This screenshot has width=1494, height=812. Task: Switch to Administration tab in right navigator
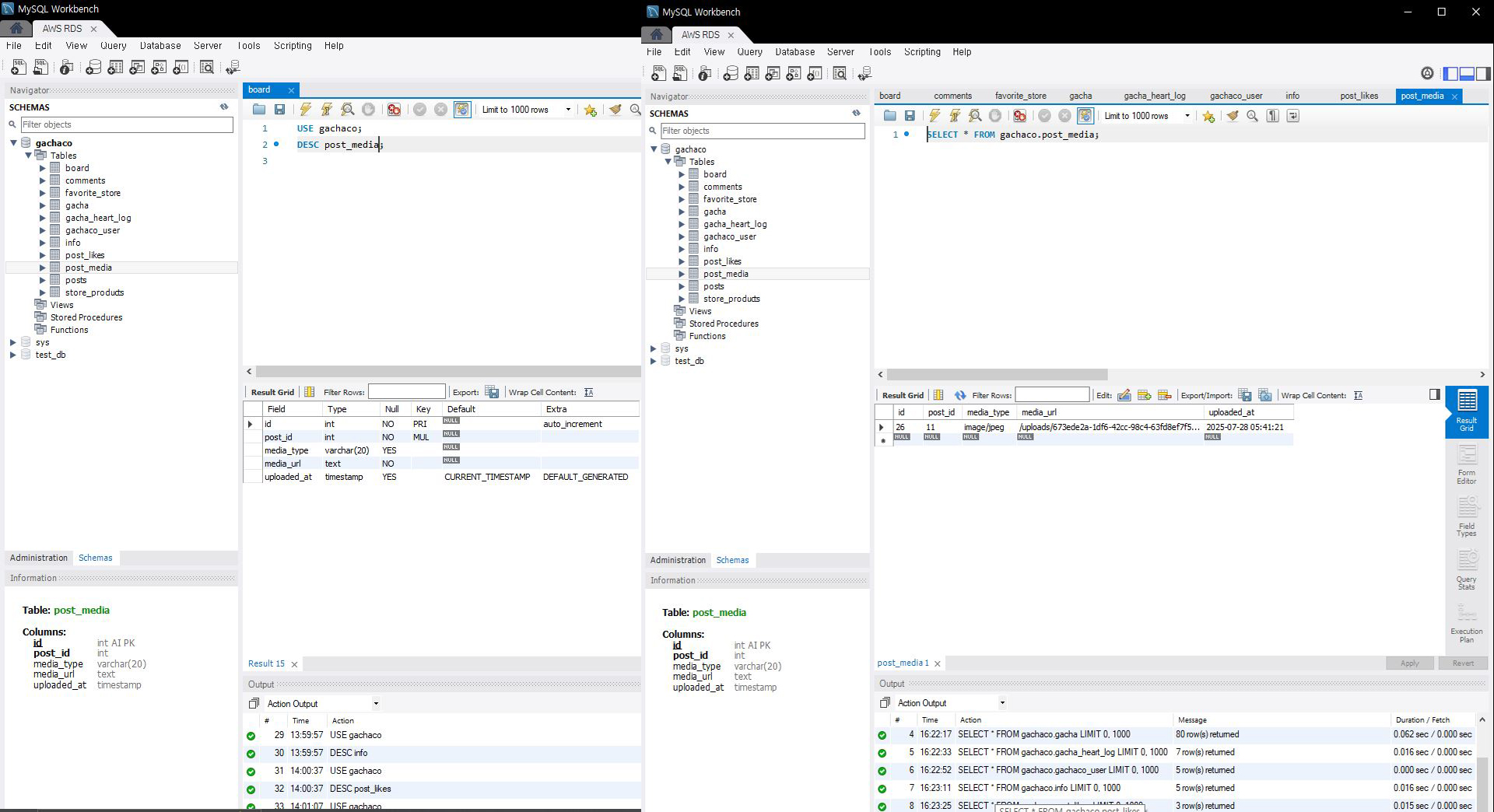click(678, 560)
